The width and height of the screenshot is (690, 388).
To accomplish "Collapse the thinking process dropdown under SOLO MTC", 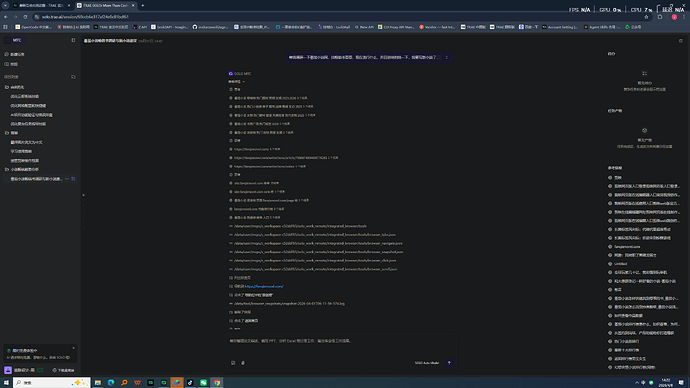I will point(236,81).
